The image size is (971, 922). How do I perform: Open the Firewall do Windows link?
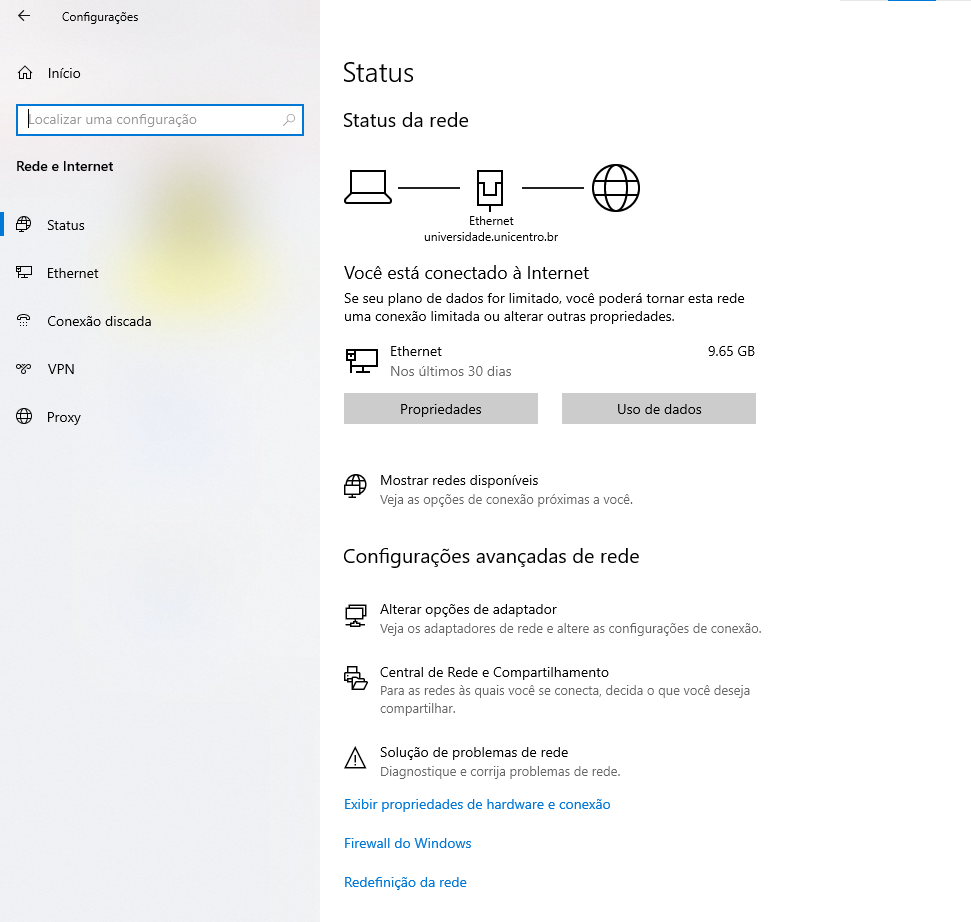click(407, 843)
